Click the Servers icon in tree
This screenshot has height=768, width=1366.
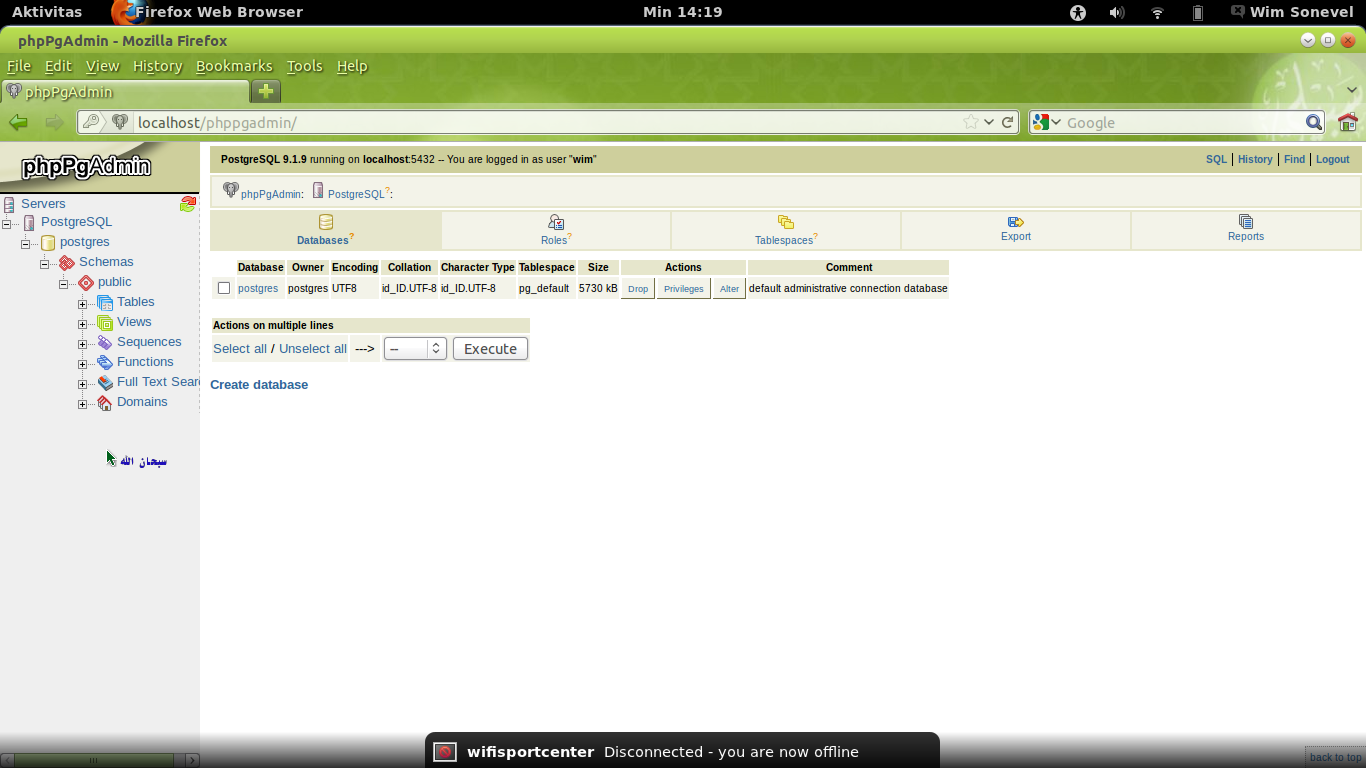pos(9,203)
